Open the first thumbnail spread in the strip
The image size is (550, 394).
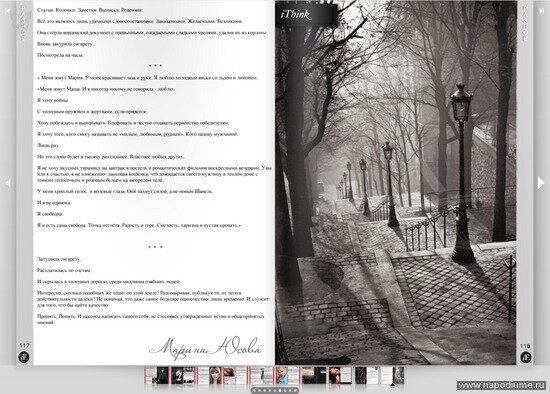pos(156,375)
